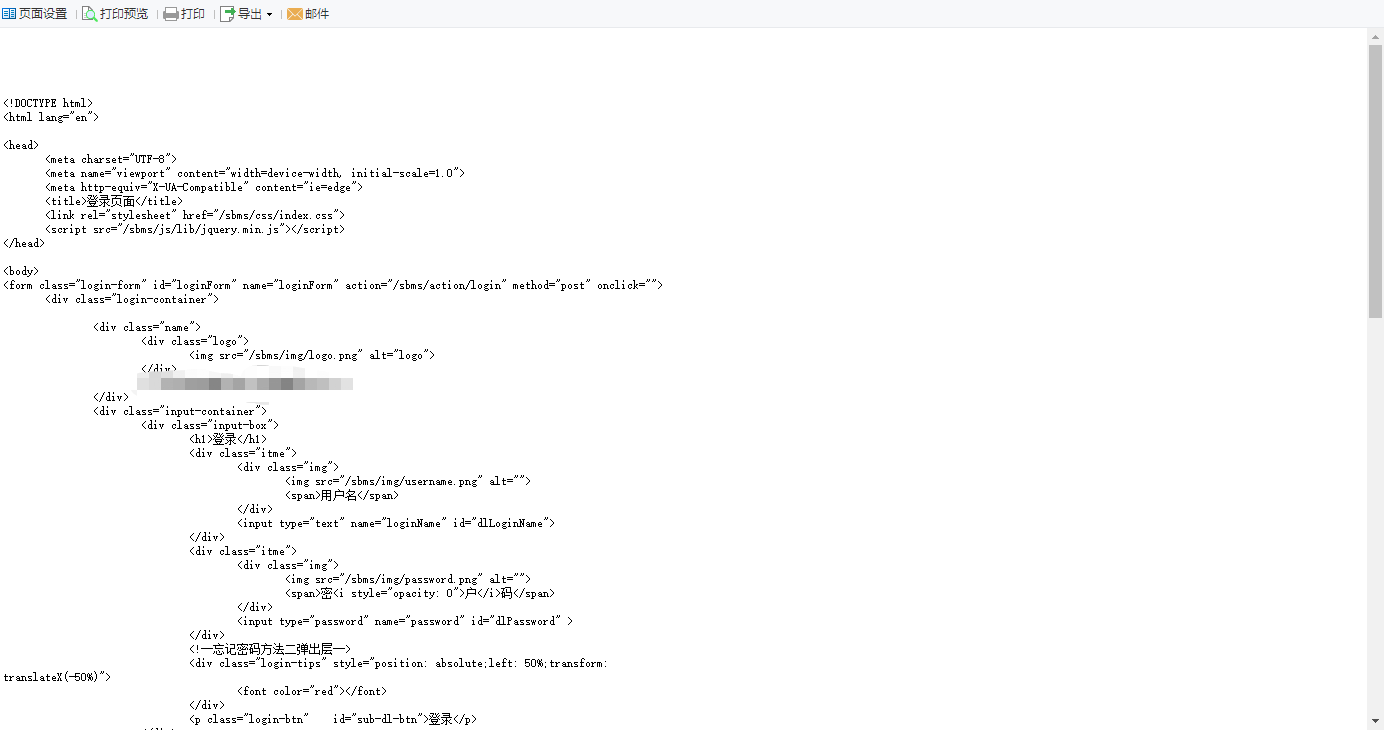Click the input name="loginName" line

pyautogui.click(x=396, y=523)
